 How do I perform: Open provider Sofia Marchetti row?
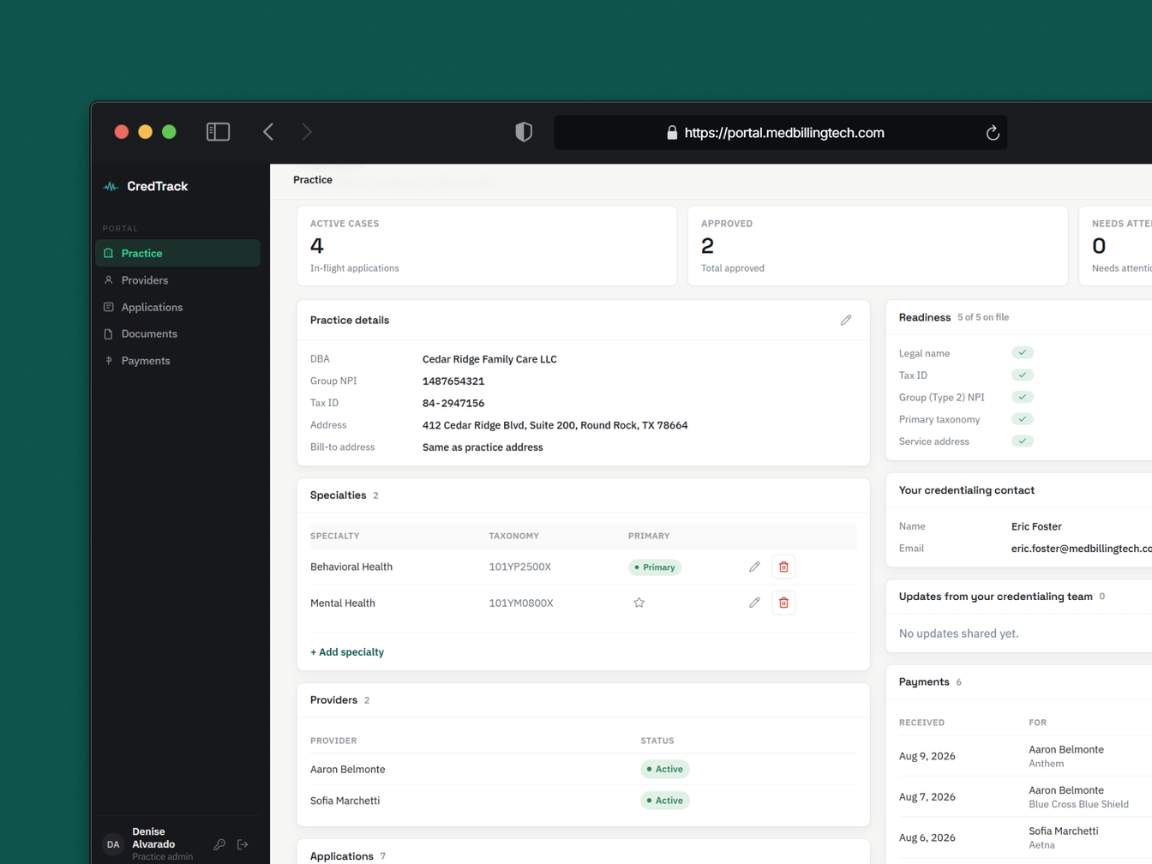(x=583, y=801)
